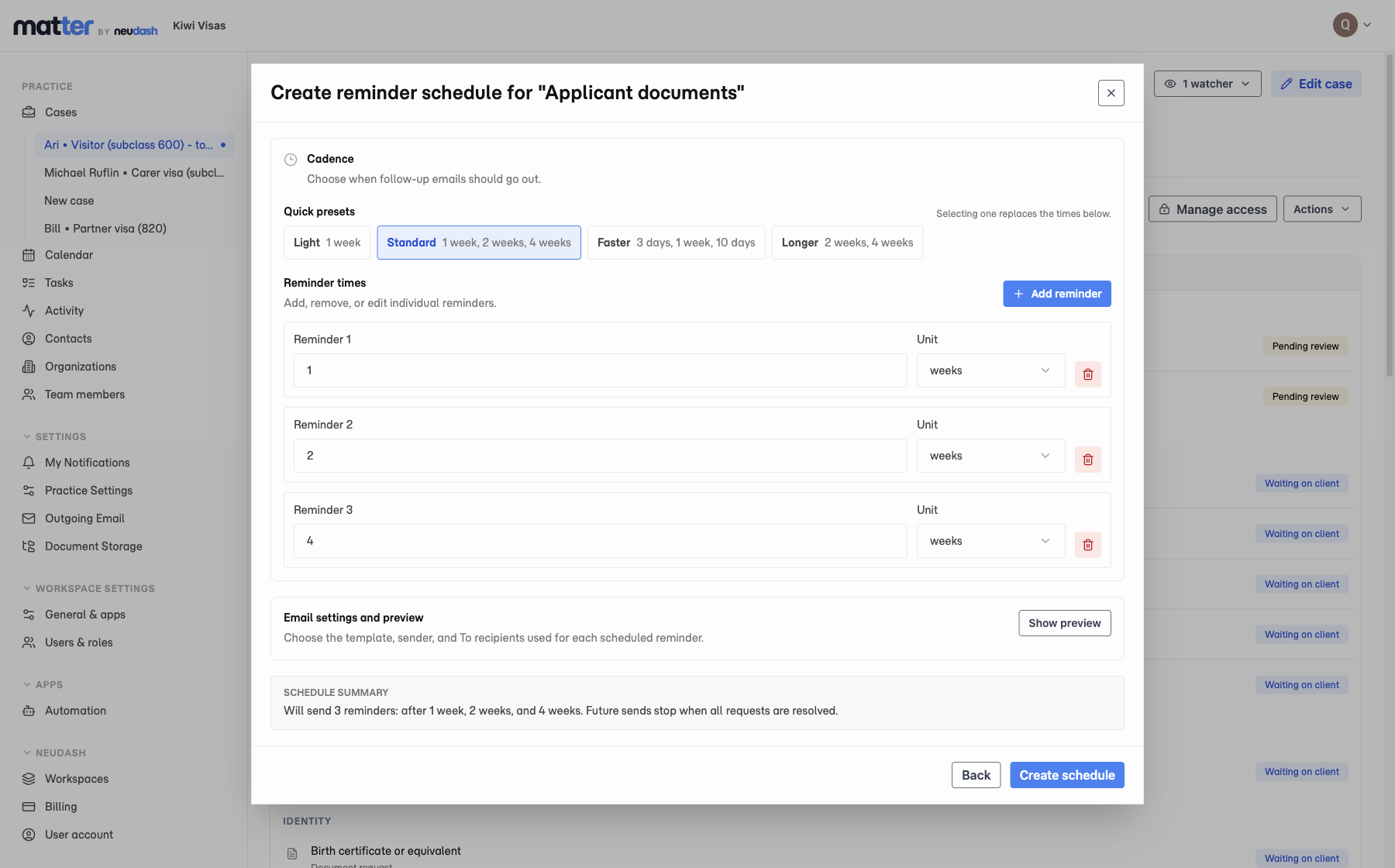Click the page vertical scrollbar
The width and height of the screenshot is (1395, 868).
pyautogui.click(x=1390, y=217)
